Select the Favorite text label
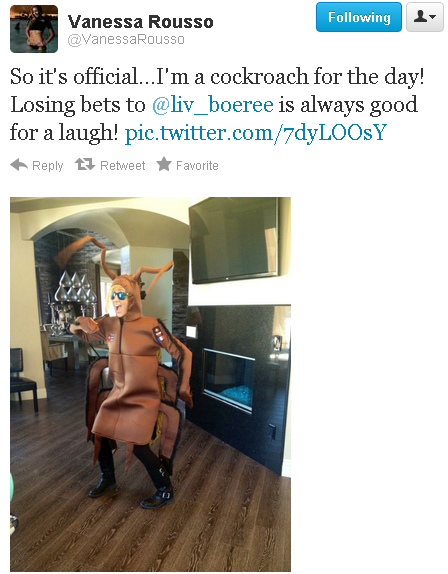Screen dimensions: 448x574 (197, 165)
